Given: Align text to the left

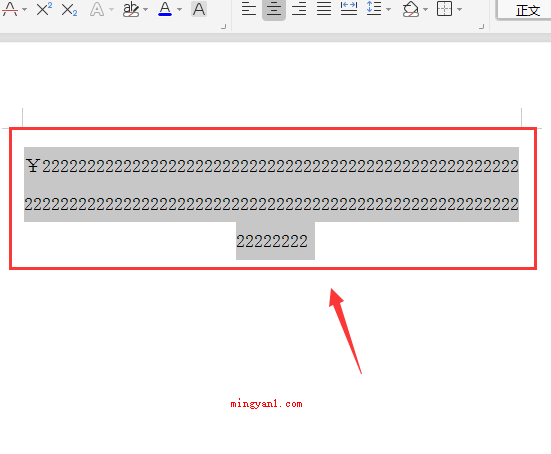Looking at the screenshot, I should [x=249, y=9].
